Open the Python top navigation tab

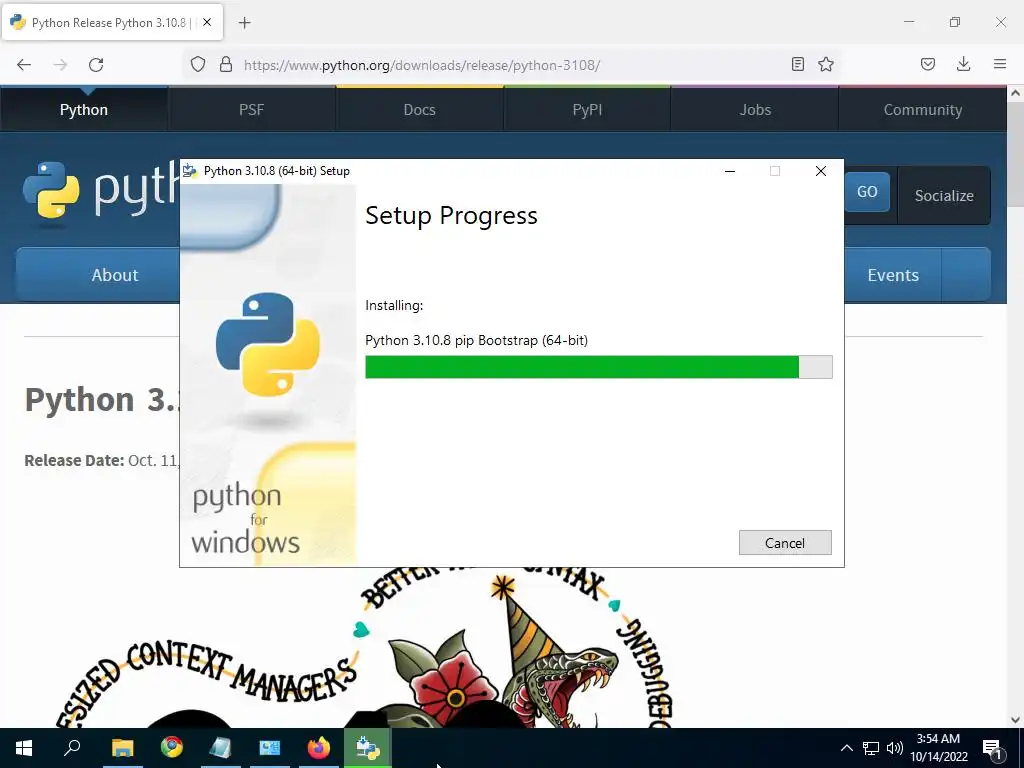point(84,110)
